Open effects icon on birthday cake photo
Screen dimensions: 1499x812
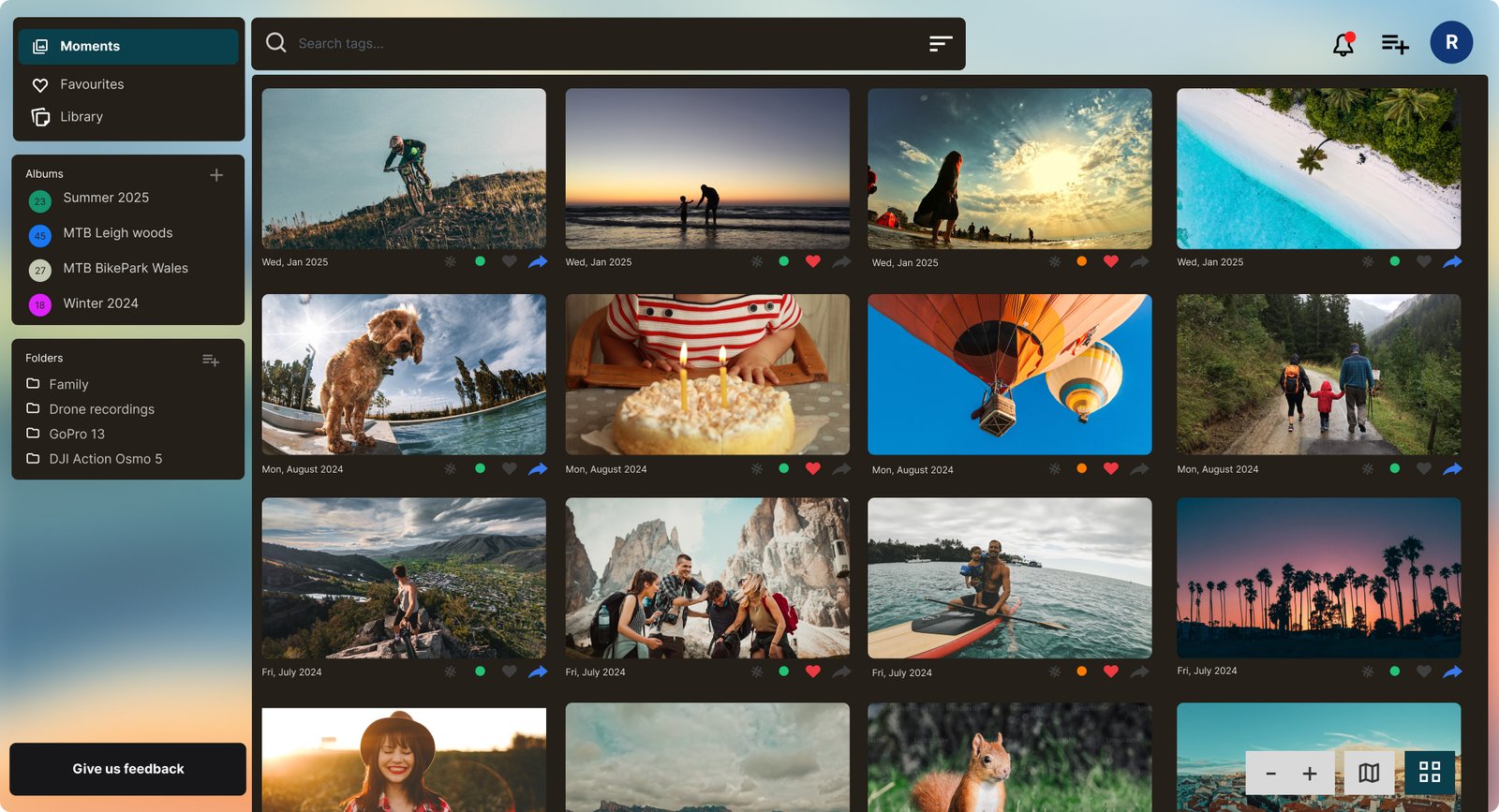(x=757, y=469)
